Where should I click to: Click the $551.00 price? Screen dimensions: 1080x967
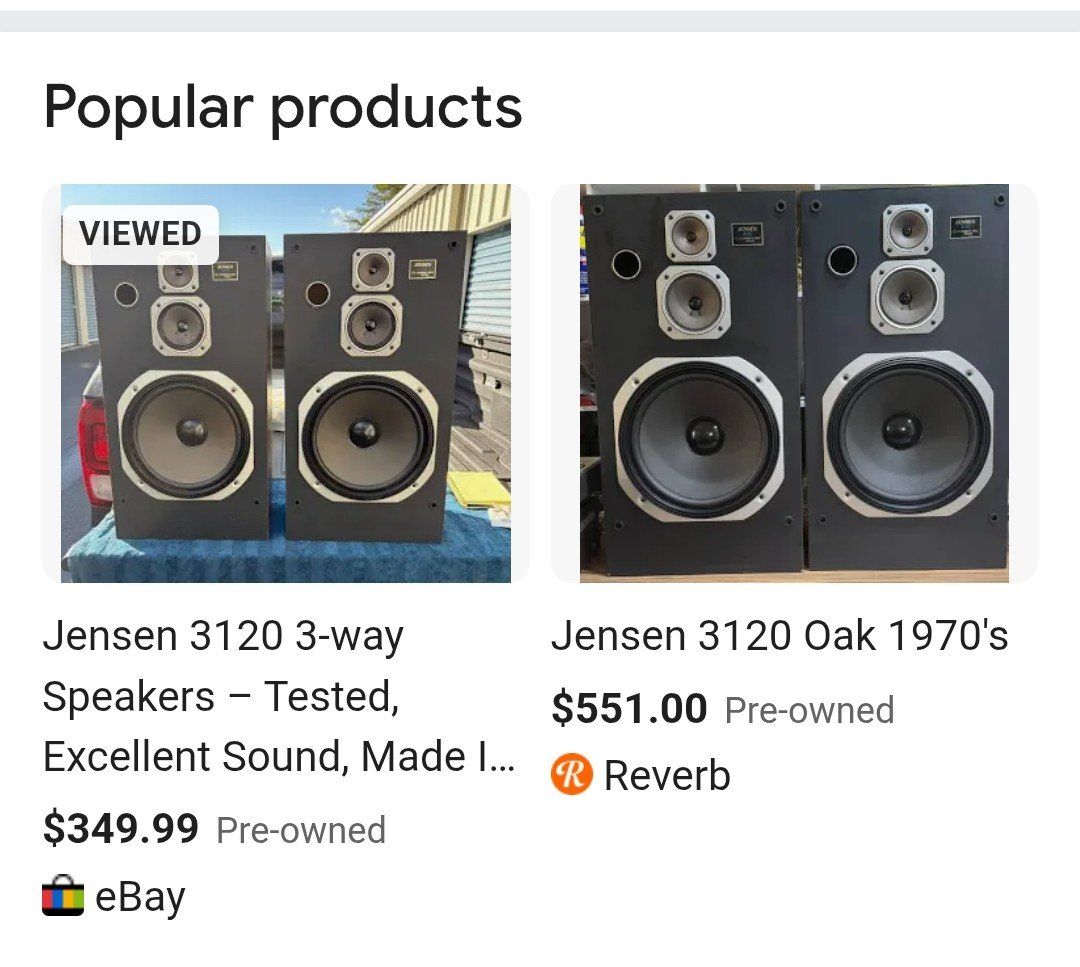(x=629, y=709)
